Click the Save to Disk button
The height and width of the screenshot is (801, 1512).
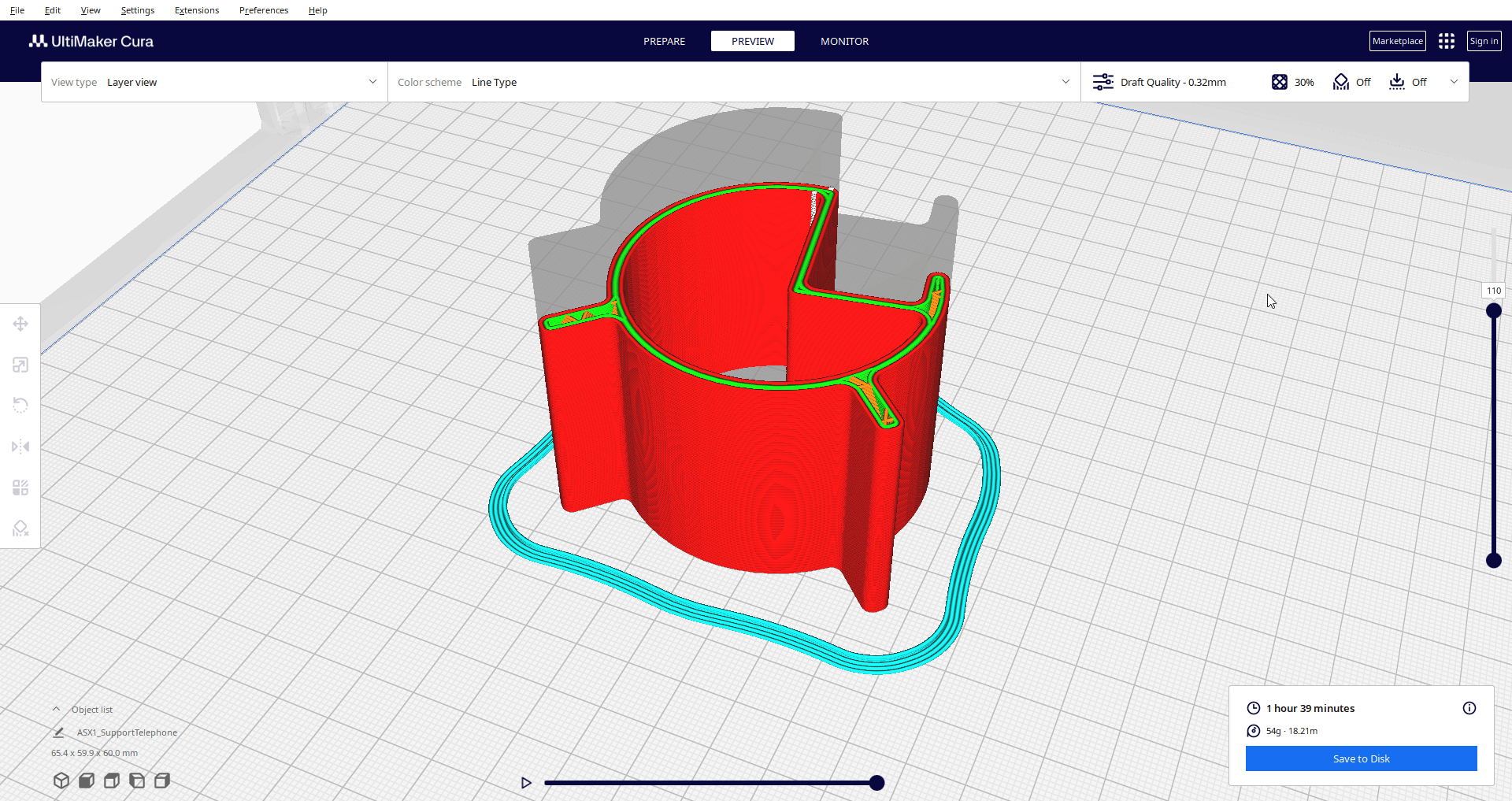(x=1361, y=758)
